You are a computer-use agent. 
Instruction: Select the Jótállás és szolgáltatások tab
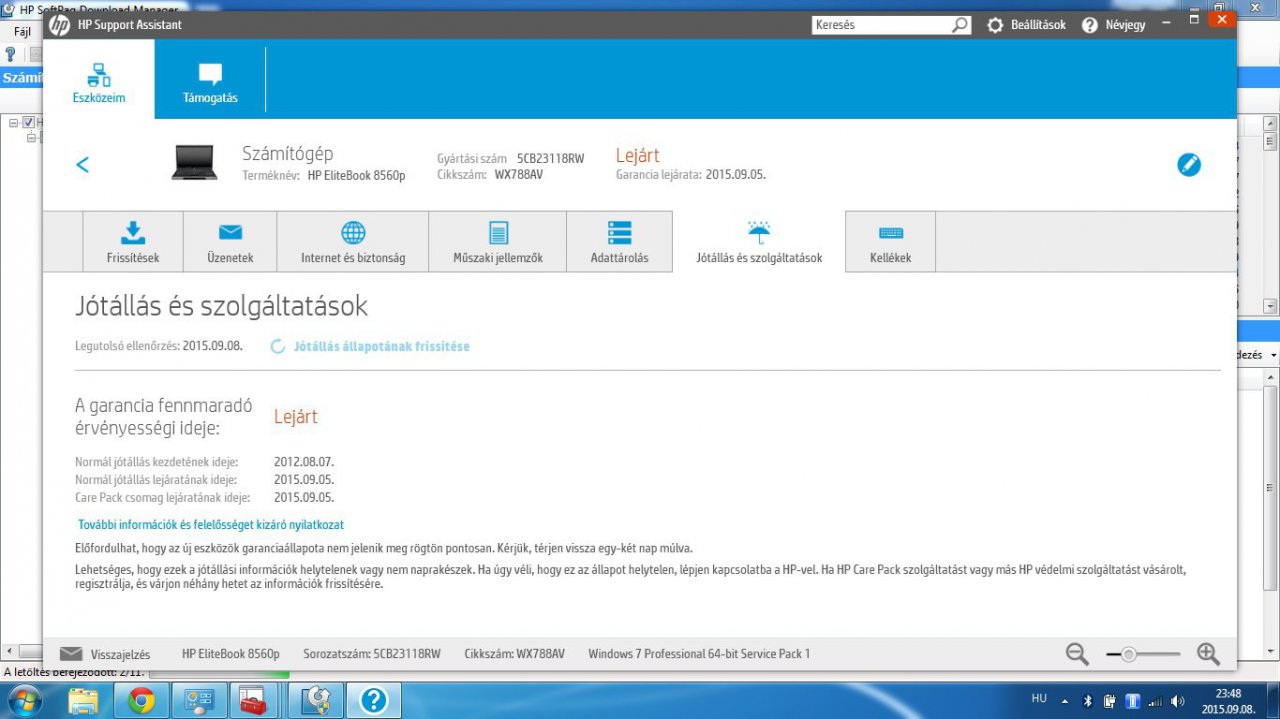pyautogui.click(x=759, y=242)
